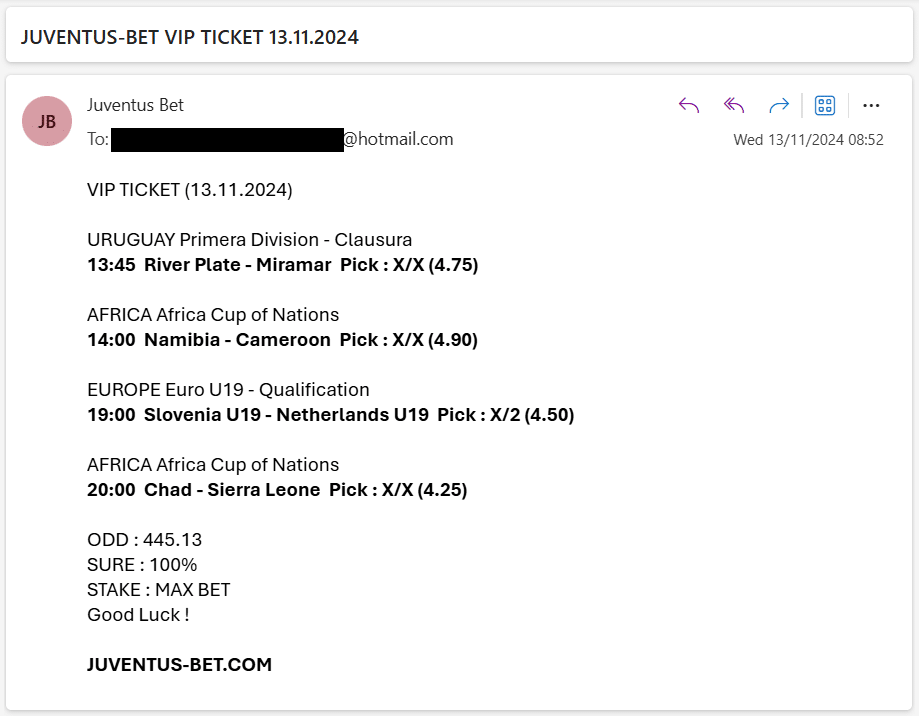Screen dimensions: 919x716
Task: Click the hotmail.com recipient address
Action: click(x=282, y=139)
